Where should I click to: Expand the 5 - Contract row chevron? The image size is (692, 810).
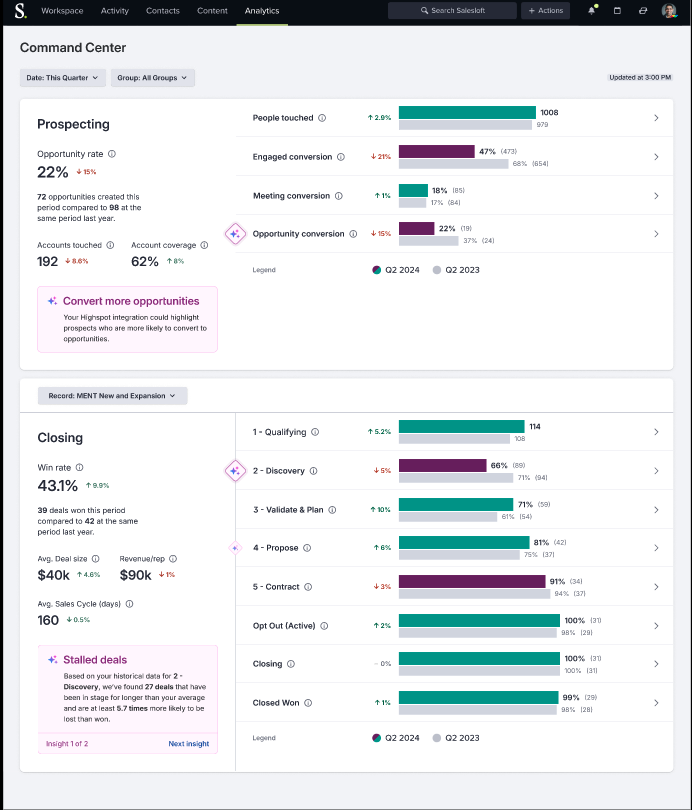pos(656,587)
